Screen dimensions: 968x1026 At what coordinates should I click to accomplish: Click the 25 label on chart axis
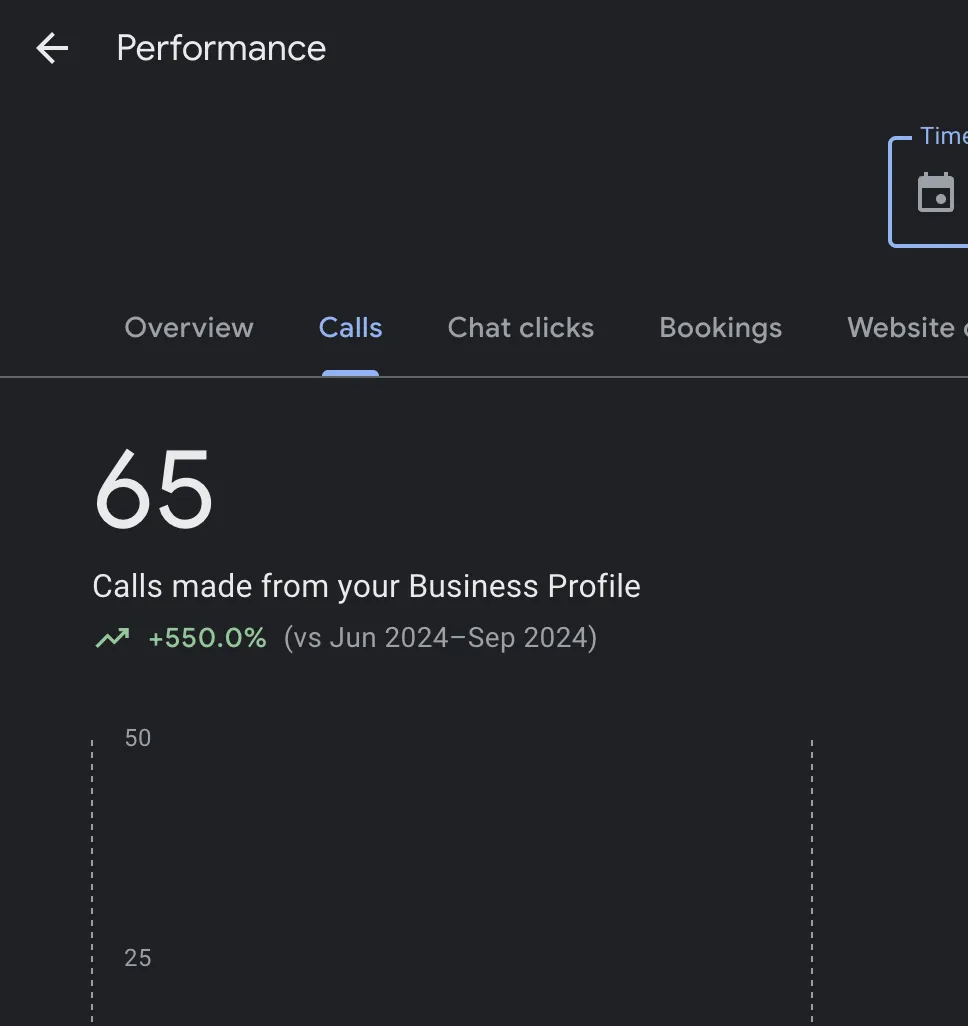click(x=138, y=958)
